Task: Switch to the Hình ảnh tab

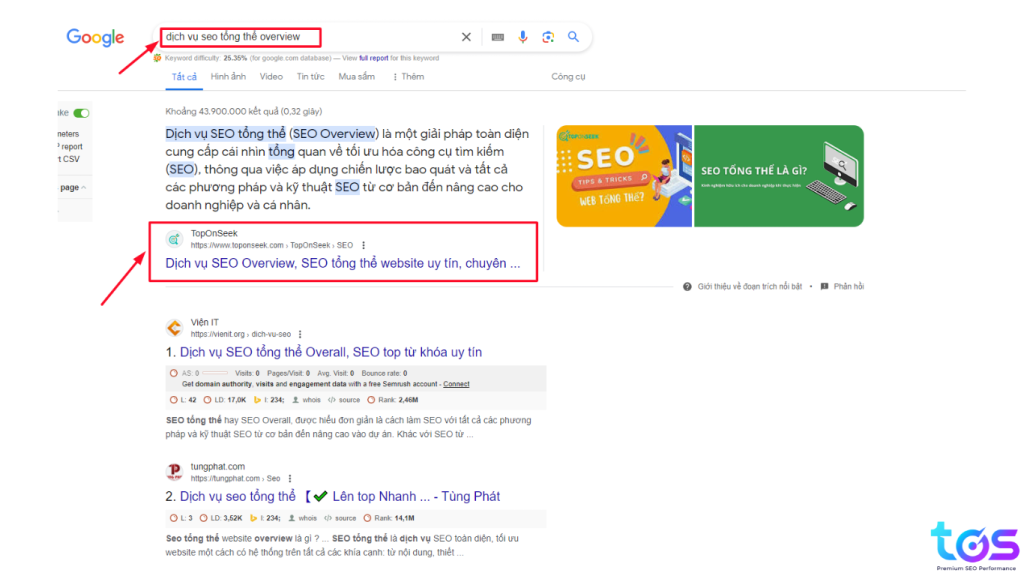Action: pos(228,76)
